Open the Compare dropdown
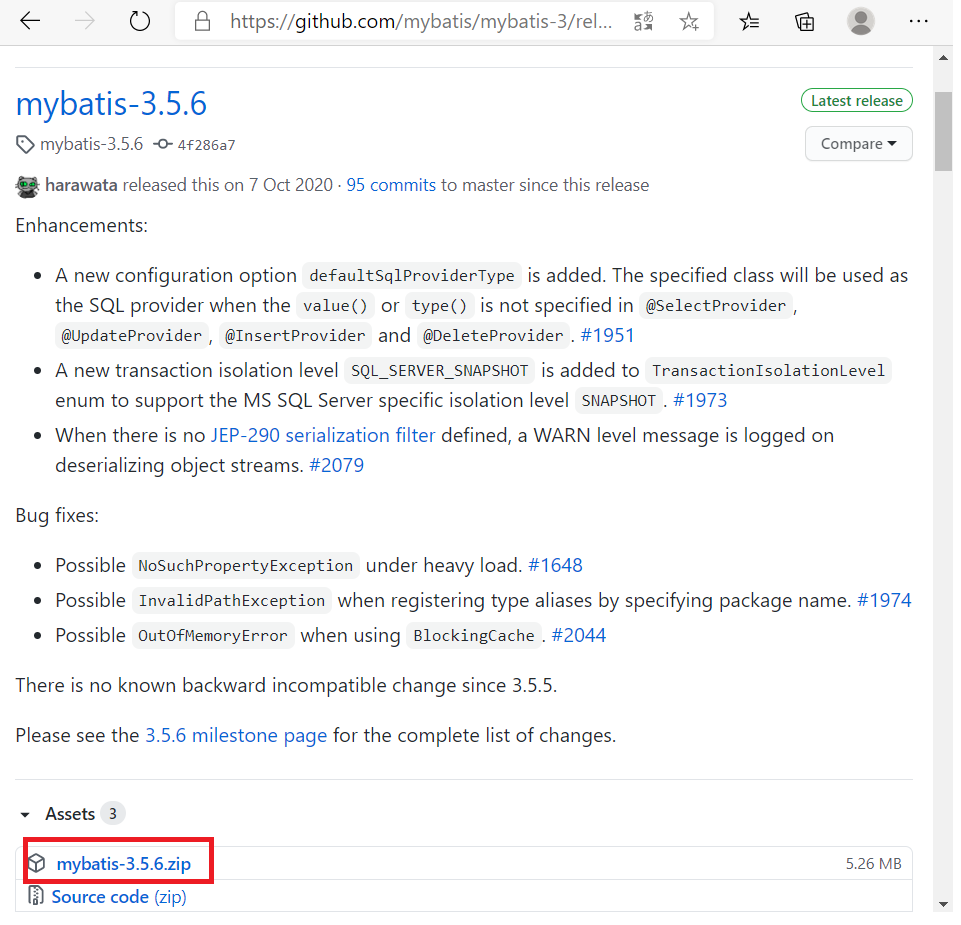The width and height of the screenshot is (961, 925). (858, 144)
